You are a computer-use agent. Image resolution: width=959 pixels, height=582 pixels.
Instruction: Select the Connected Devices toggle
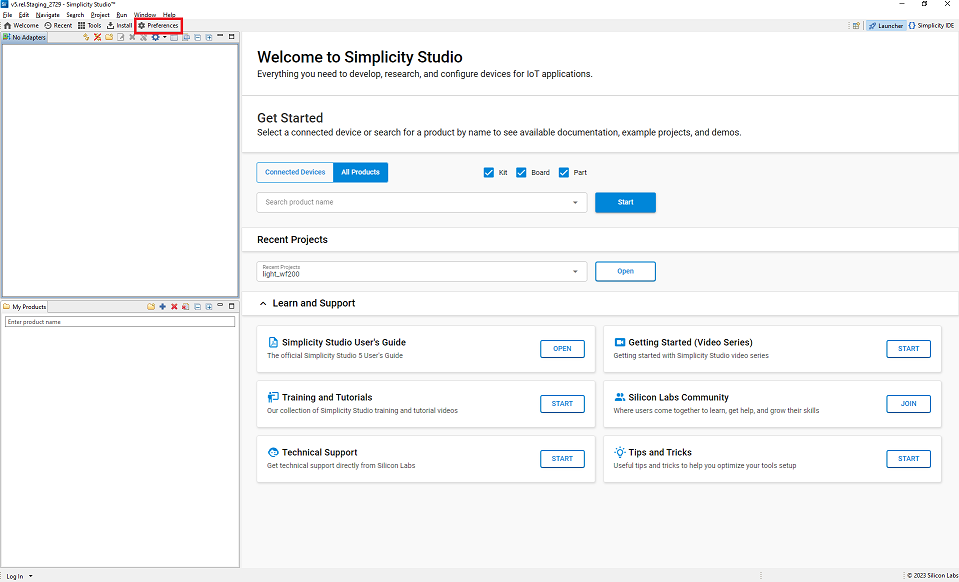[x=295, y=172]
